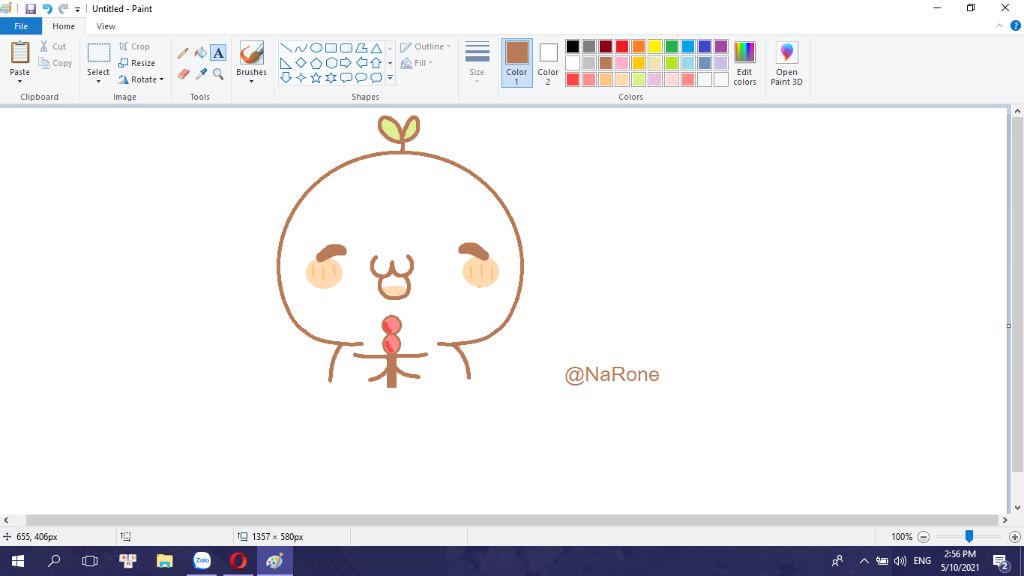Click the Zoom in plus button
Screen dimensions: 1024x576
(x=1014, y=537)
